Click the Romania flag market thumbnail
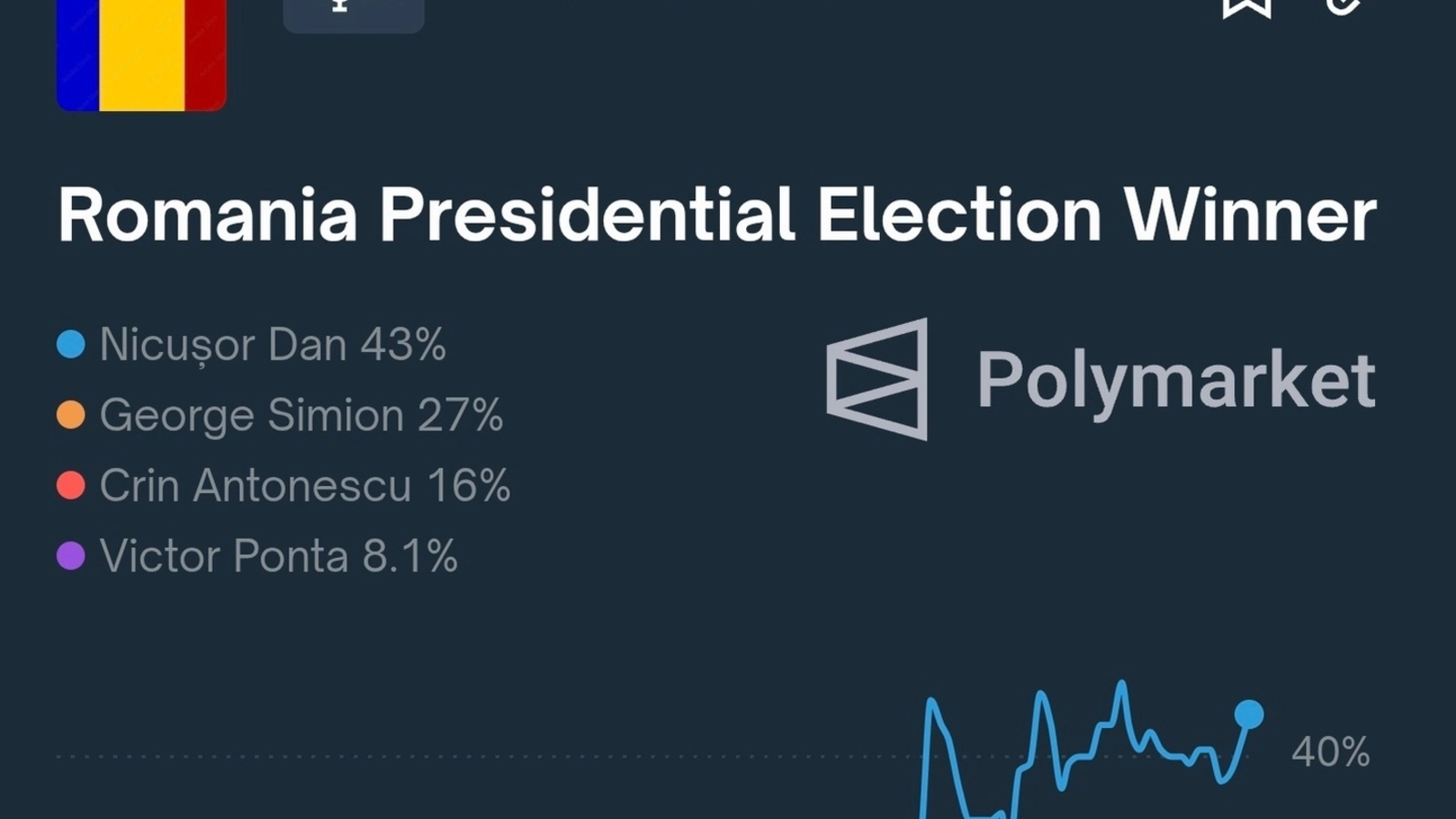1456x819 pixels. 141,55
